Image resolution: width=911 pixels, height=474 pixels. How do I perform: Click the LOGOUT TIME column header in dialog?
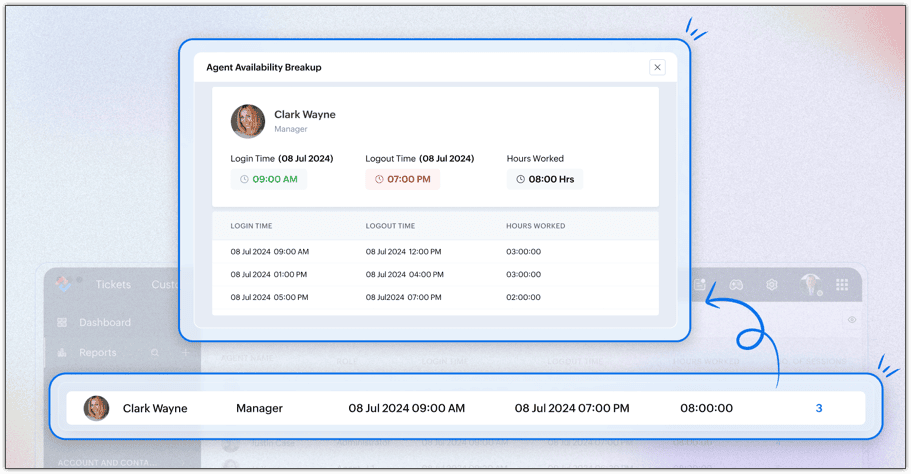[390, 226]
